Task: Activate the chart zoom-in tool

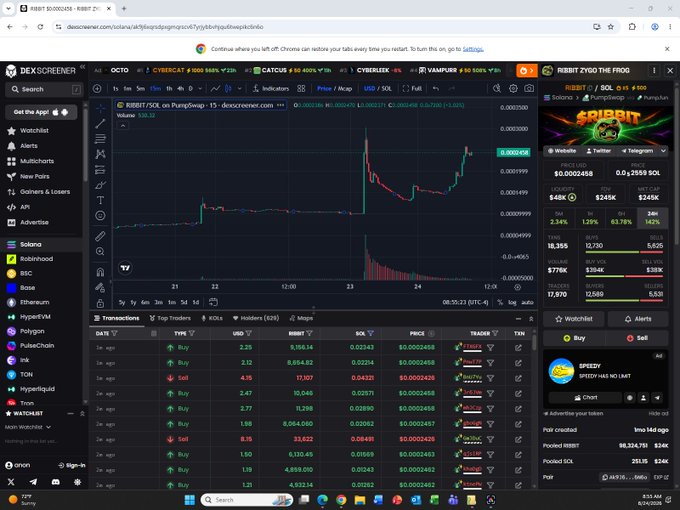Action: coord(100,252)
